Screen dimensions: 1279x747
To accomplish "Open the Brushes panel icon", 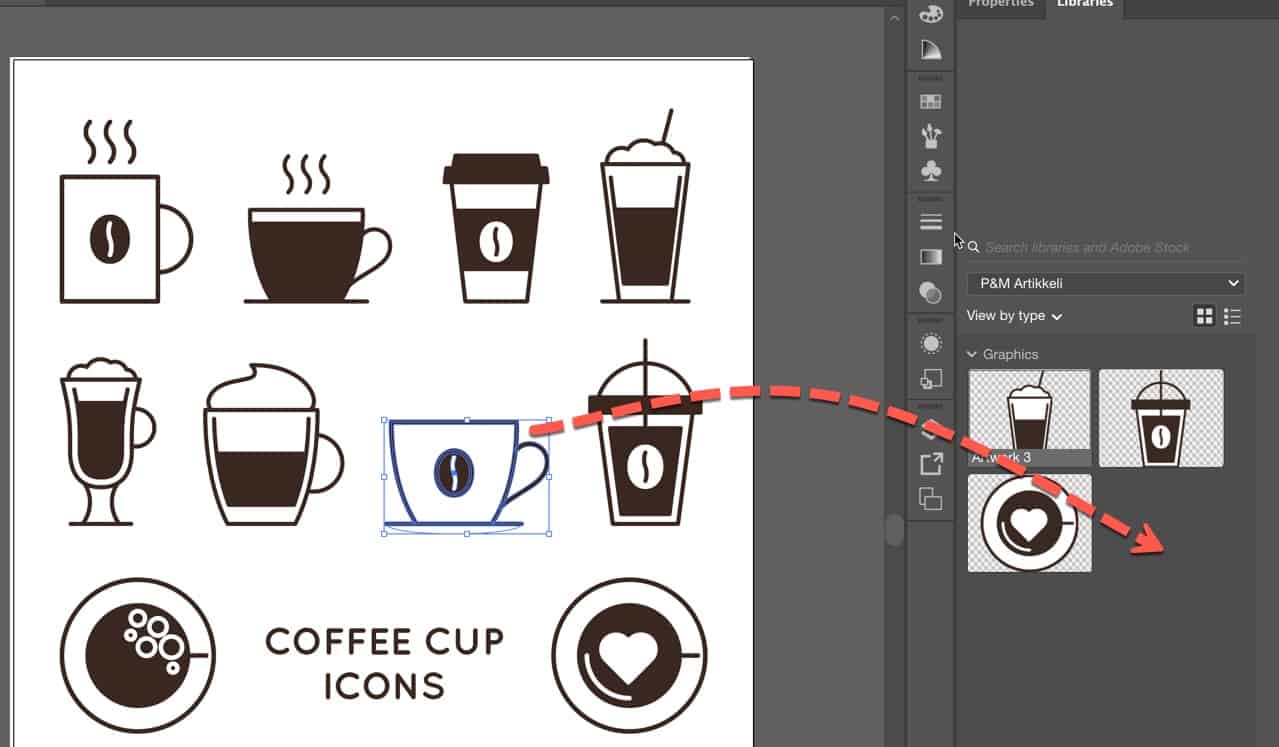I will coord(930,136).
